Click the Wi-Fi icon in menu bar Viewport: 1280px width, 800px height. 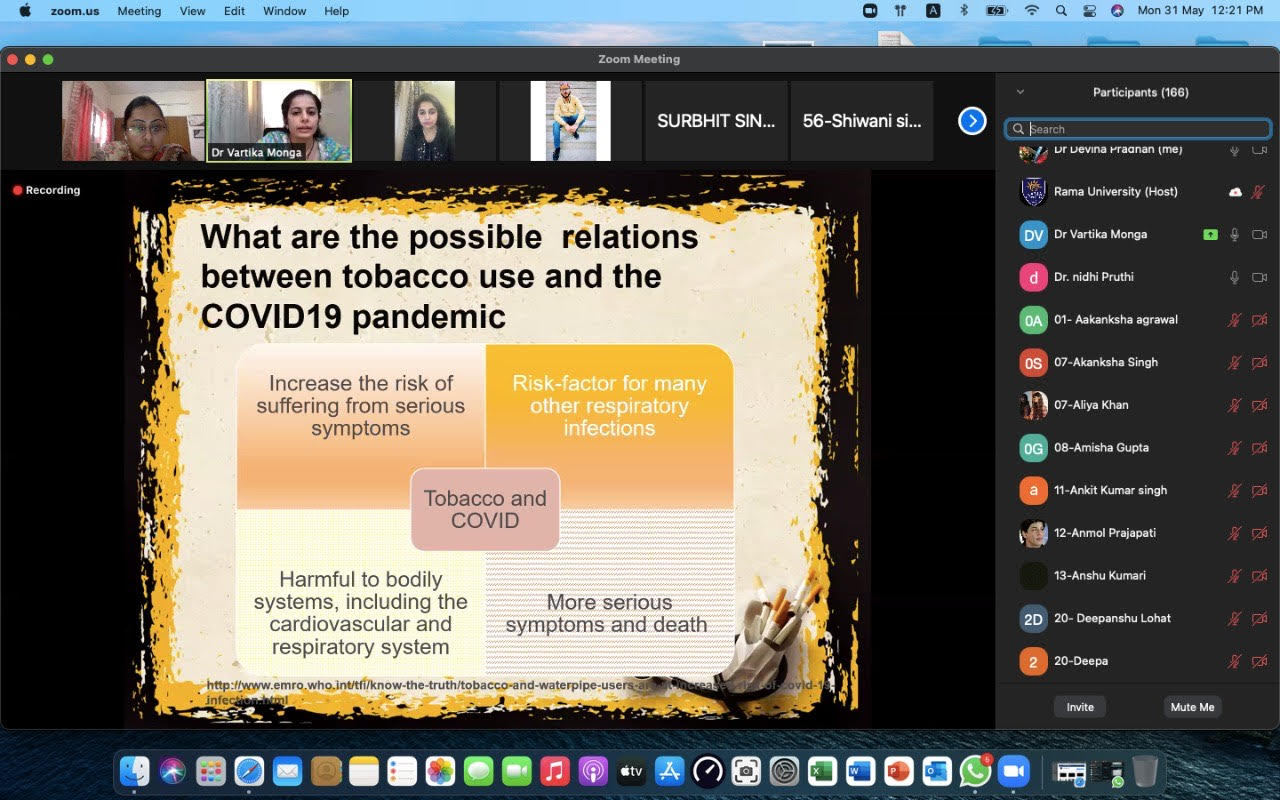tap(1031, 11)
